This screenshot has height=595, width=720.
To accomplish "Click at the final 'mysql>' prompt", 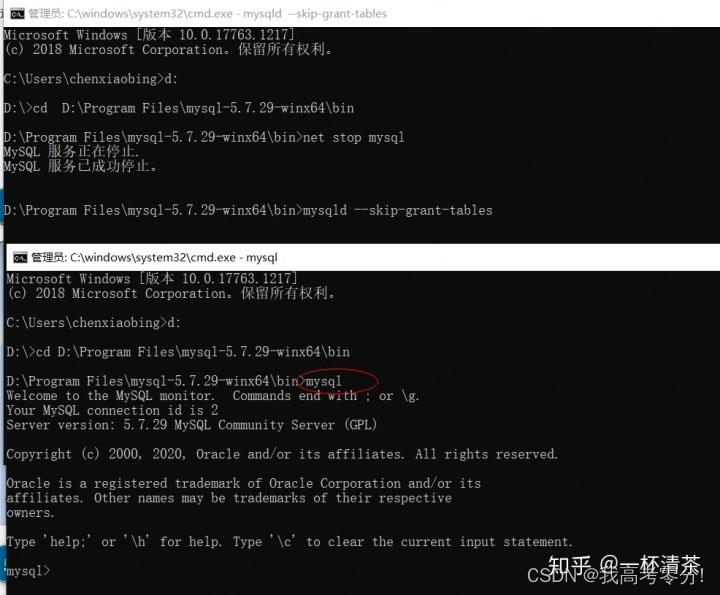I will [28, 571].
